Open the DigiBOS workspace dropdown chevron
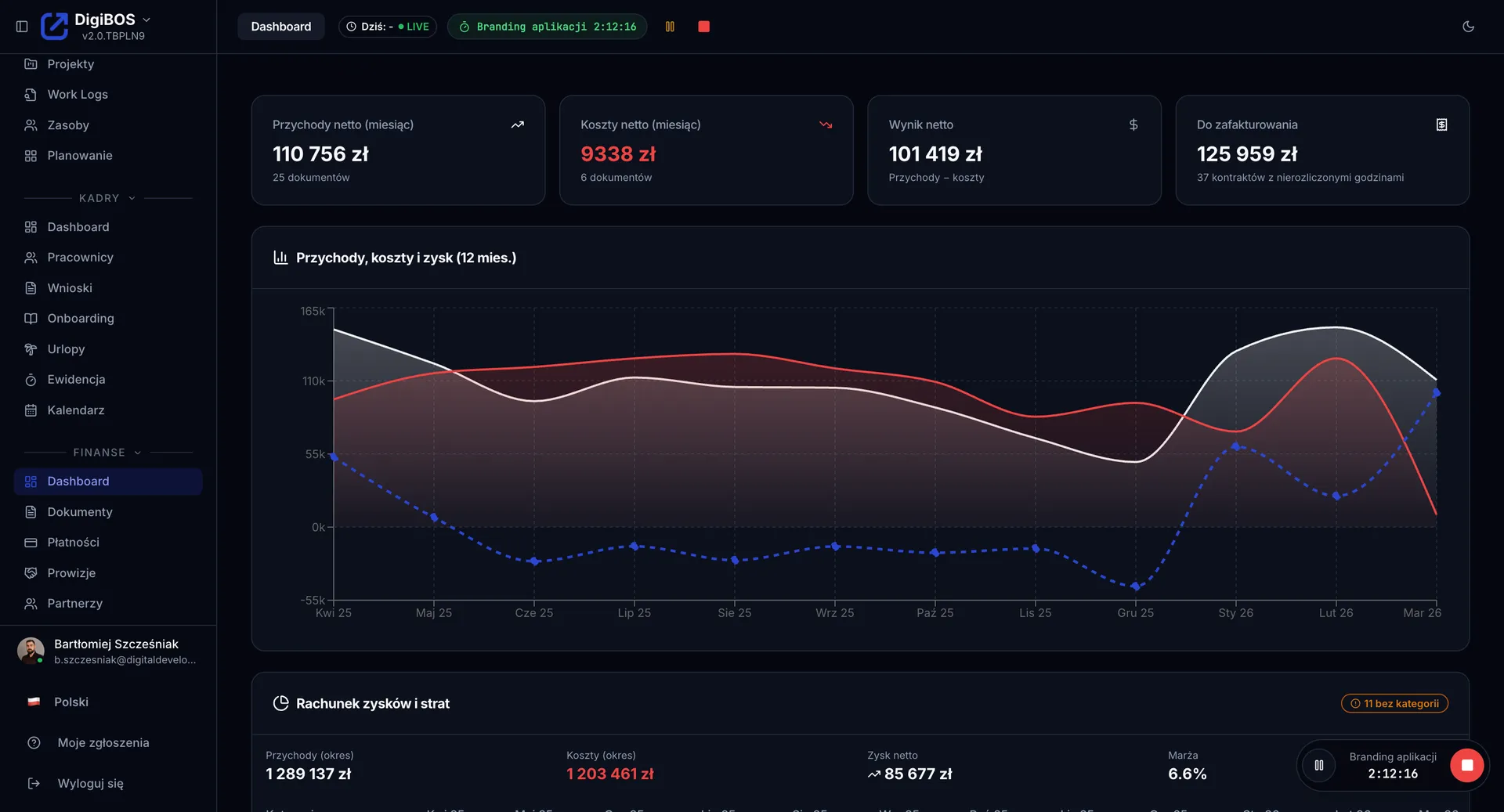This screenshot has height=812, width=1504. point(146,20)
